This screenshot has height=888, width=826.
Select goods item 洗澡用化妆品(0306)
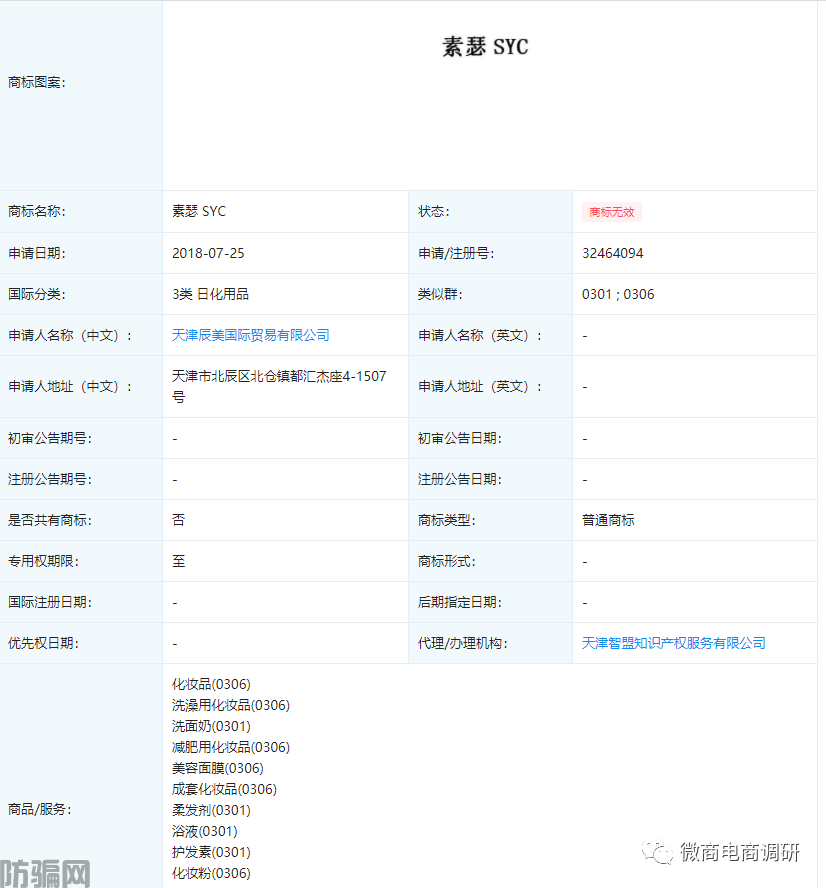231,705
